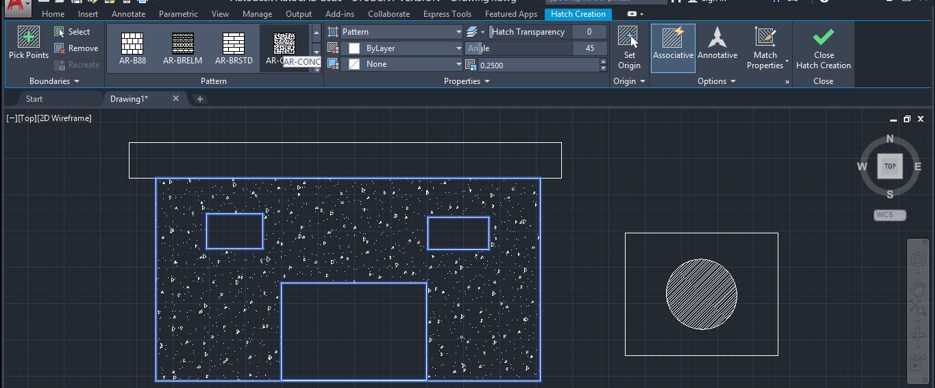Expand the Options panel
The height and width of the screenshot is (388, 935).
tap(716, 81)
